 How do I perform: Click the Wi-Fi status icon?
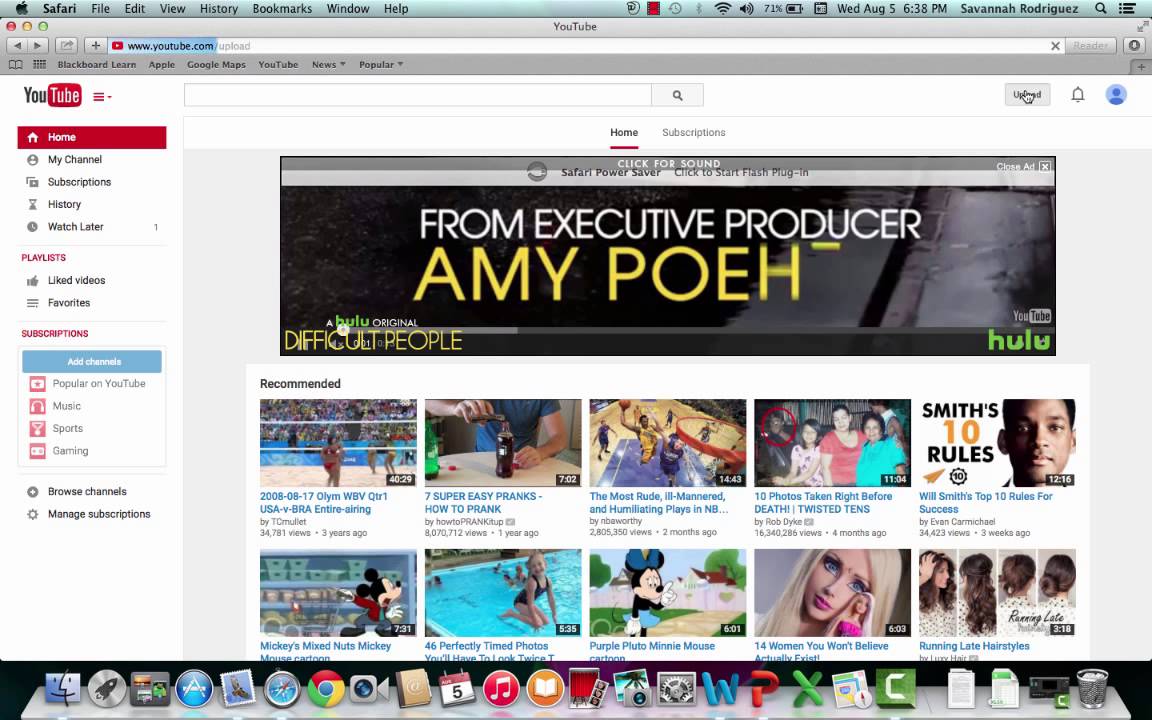[723, 9]
